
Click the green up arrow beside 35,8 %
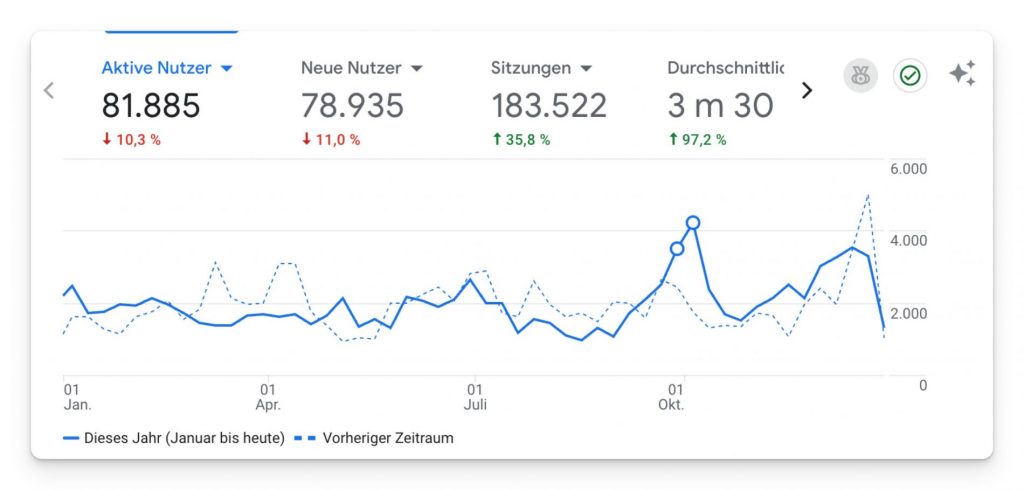496,140
